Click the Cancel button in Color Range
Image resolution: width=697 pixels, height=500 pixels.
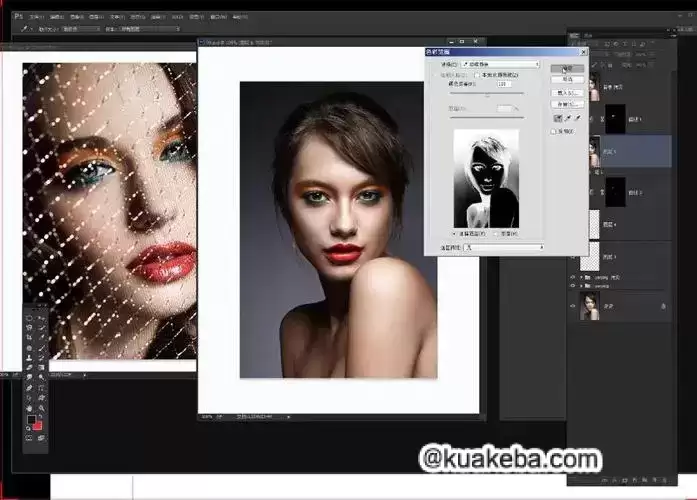[x=566, y=78]
